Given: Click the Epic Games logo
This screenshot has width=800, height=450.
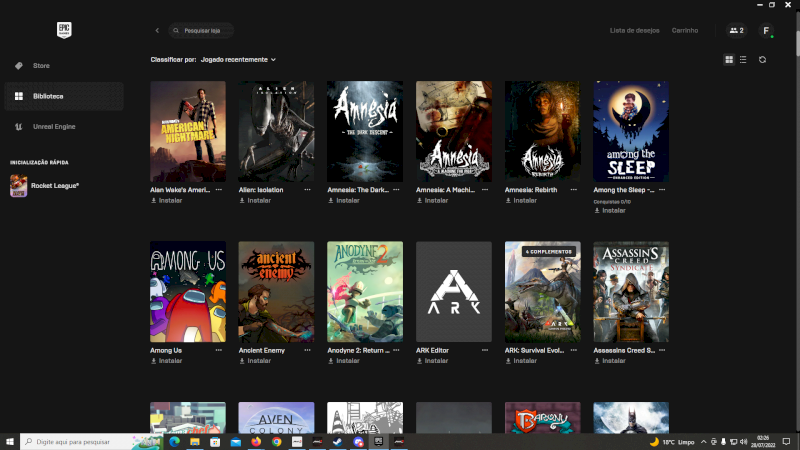Looking at the screenshot, I should pos(62,31).
